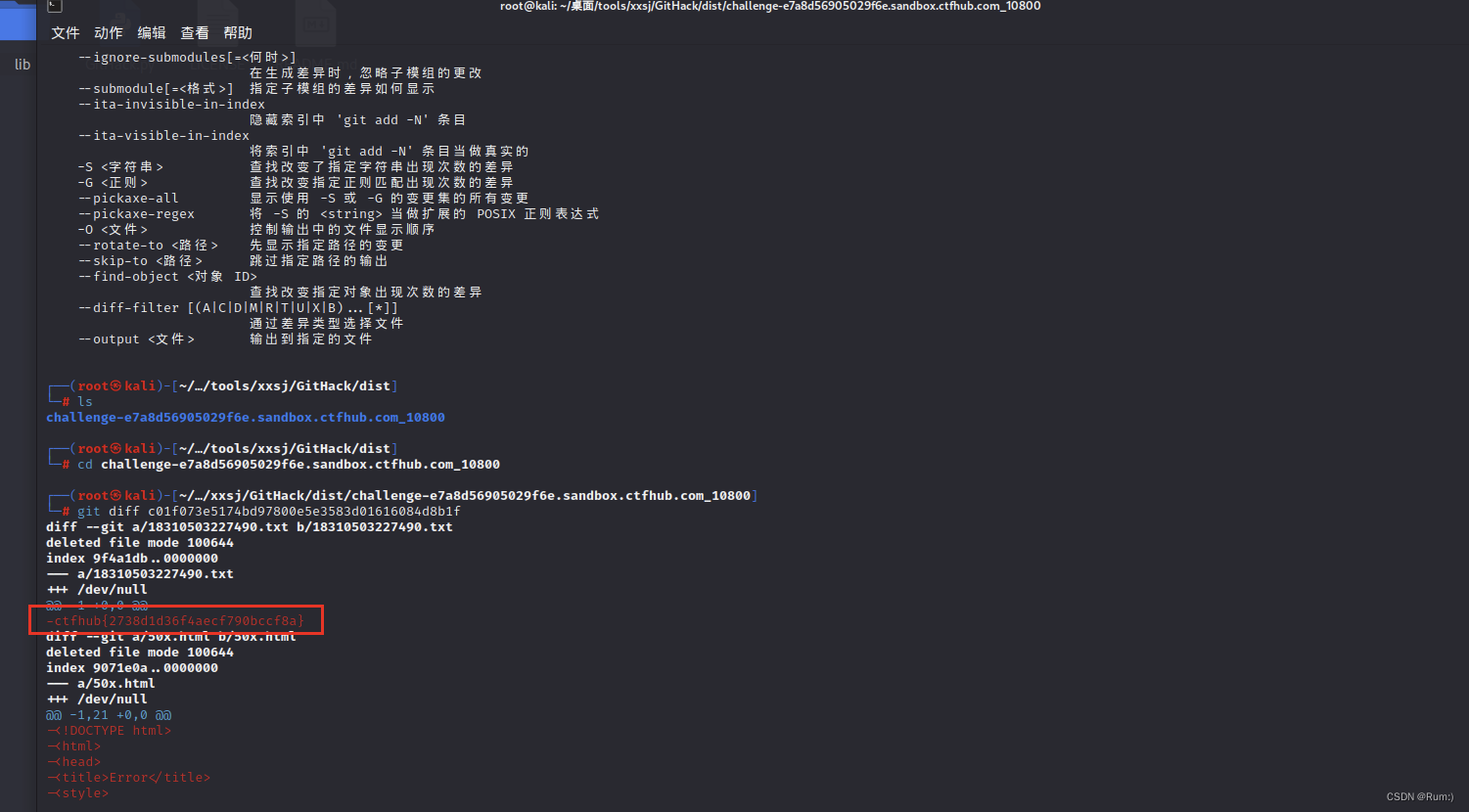The height and width of the screenshot is (812, 1469).
Task: Click the description 控制输出中的文件显示顺序
Action: [x=342, y=230]
